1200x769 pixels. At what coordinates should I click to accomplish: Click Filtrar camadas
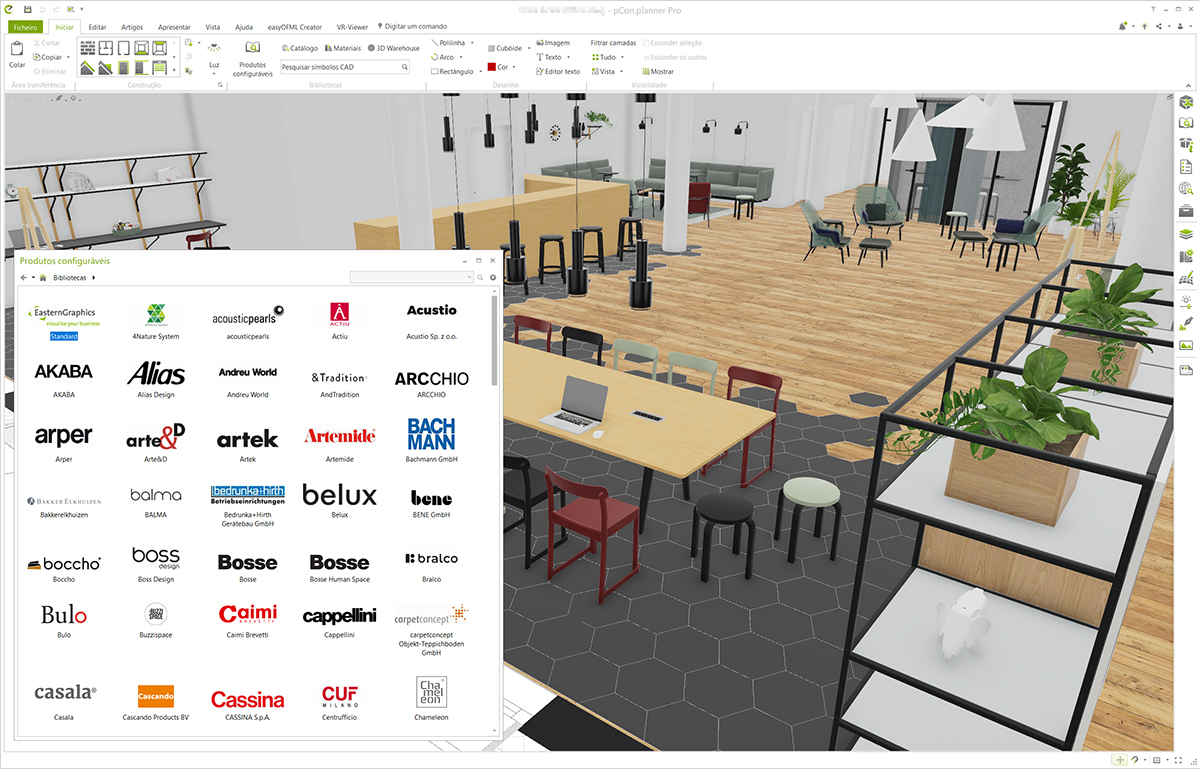coord(613,43)
